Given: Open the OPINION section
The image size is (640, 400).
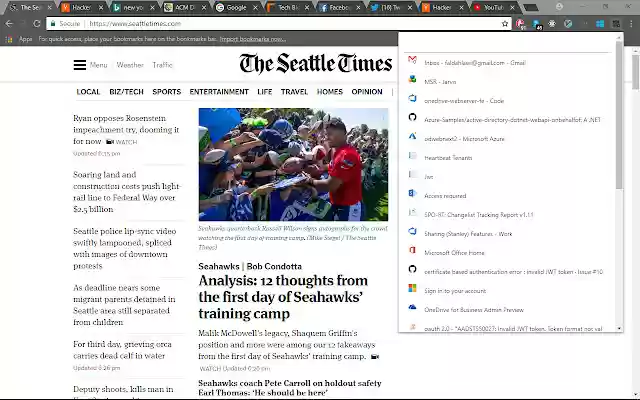Looking at the screenshot, I should tap(367, 92).
